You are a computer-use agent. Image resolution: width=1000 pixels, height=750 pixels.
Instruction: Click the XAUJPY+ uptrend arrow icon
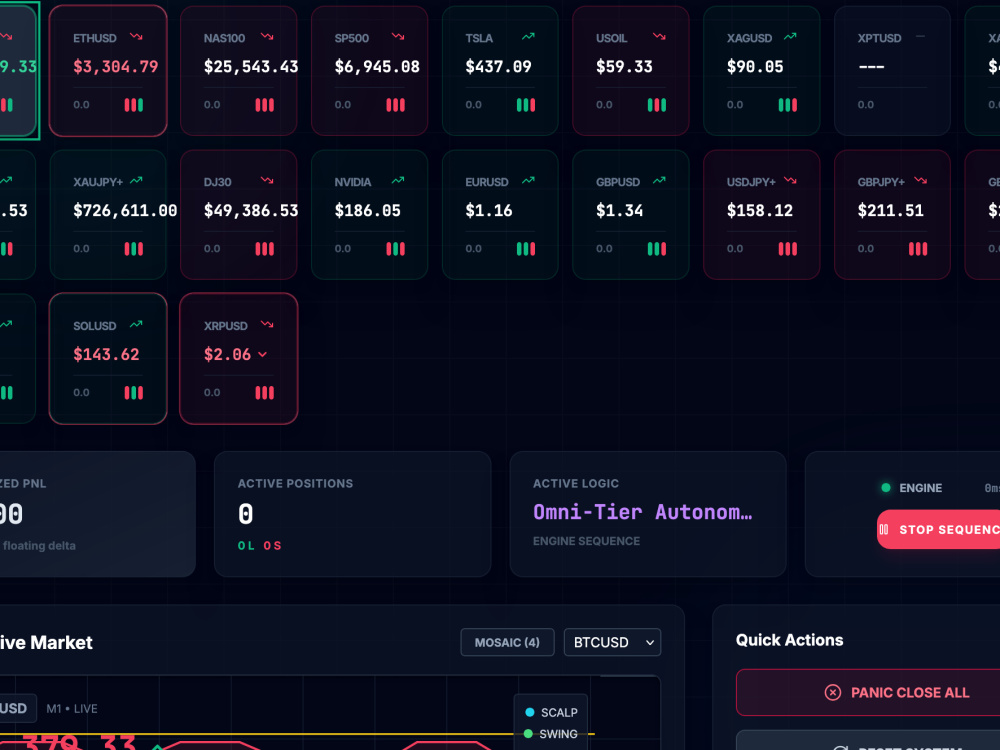[x=136, y=181]
